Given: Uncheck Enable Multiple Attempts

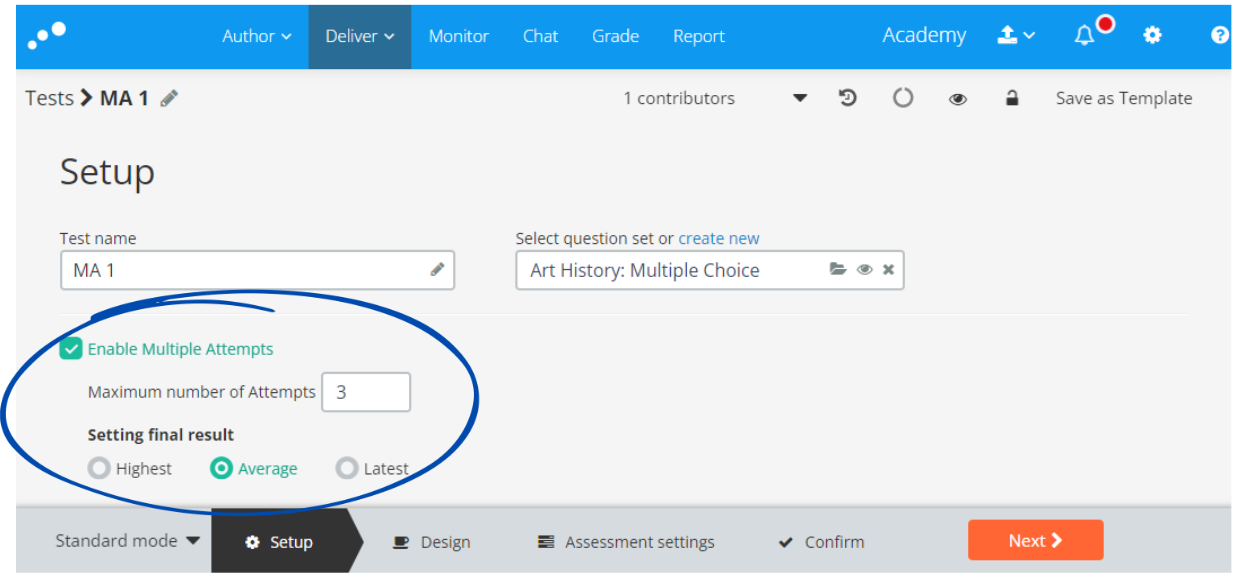Looking at the screenshot, I should coord(71,349).
